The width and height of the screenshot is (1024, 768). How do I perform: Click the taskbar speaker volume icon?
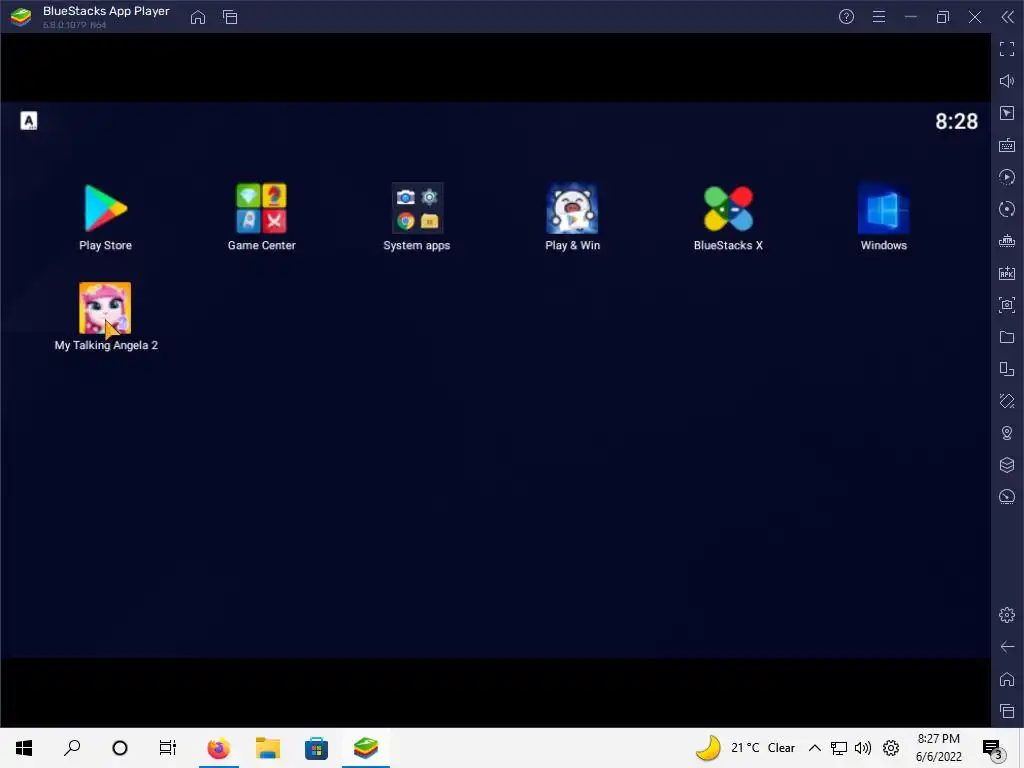coord(863,748)
